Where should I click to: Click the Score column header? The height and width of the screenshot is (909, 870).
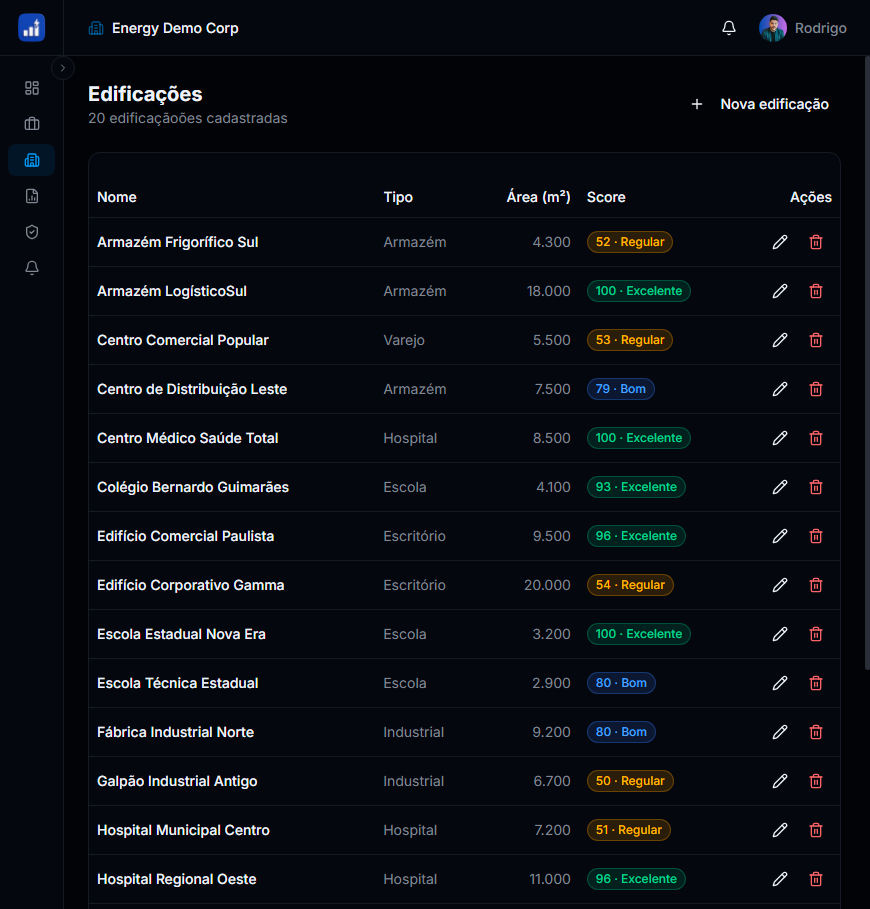[606, 197]
